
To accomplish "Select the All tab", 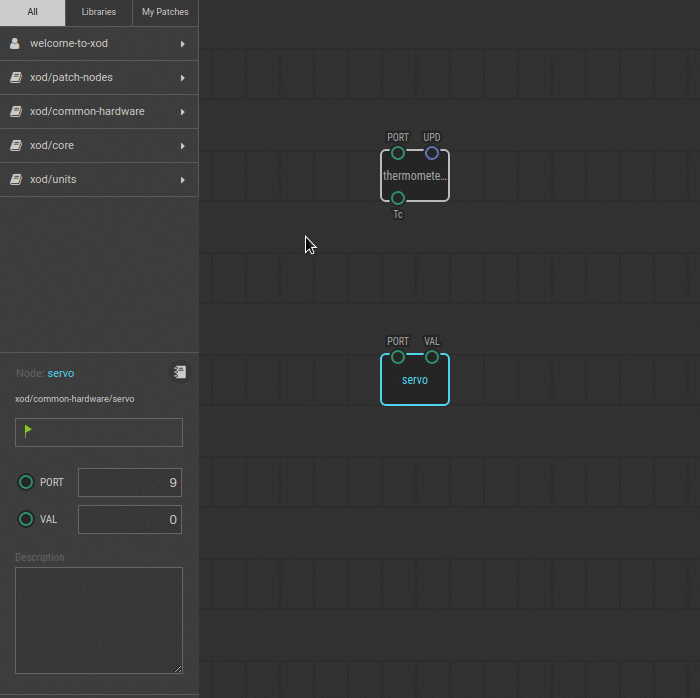I will coord(32,12).
